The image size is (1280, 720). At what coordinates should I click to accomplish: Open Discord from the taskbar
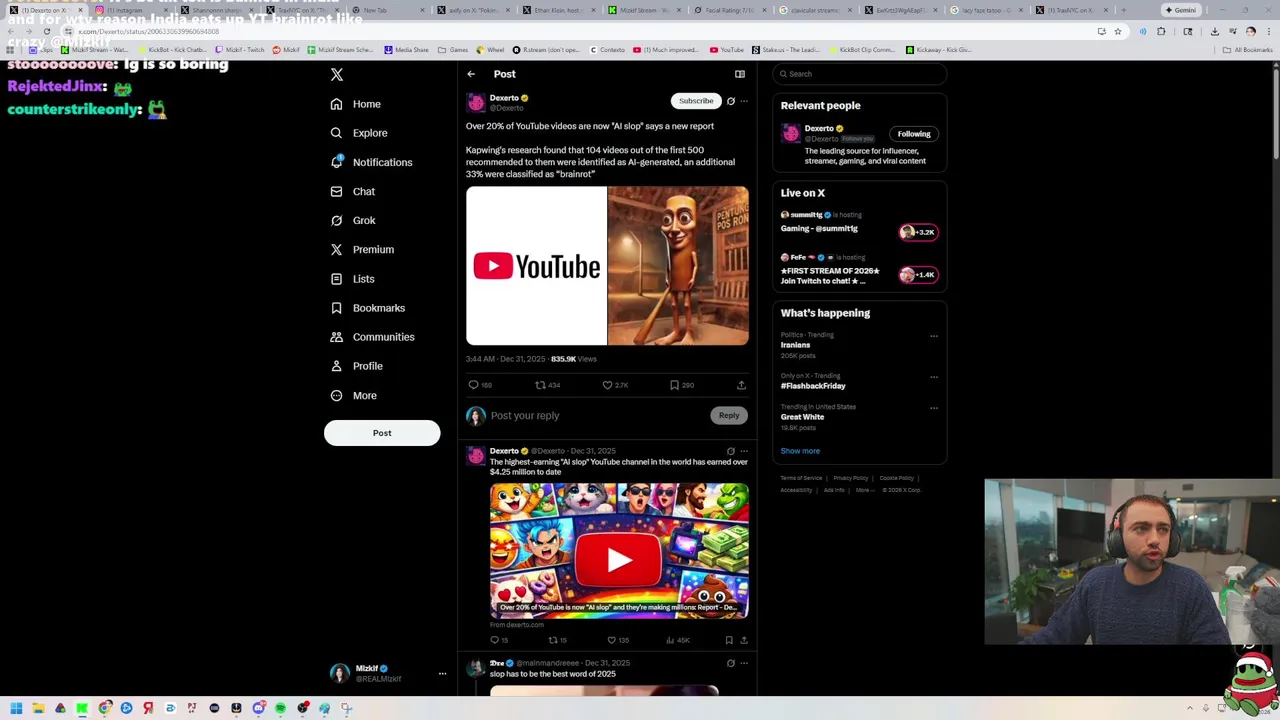coord(258,708)
